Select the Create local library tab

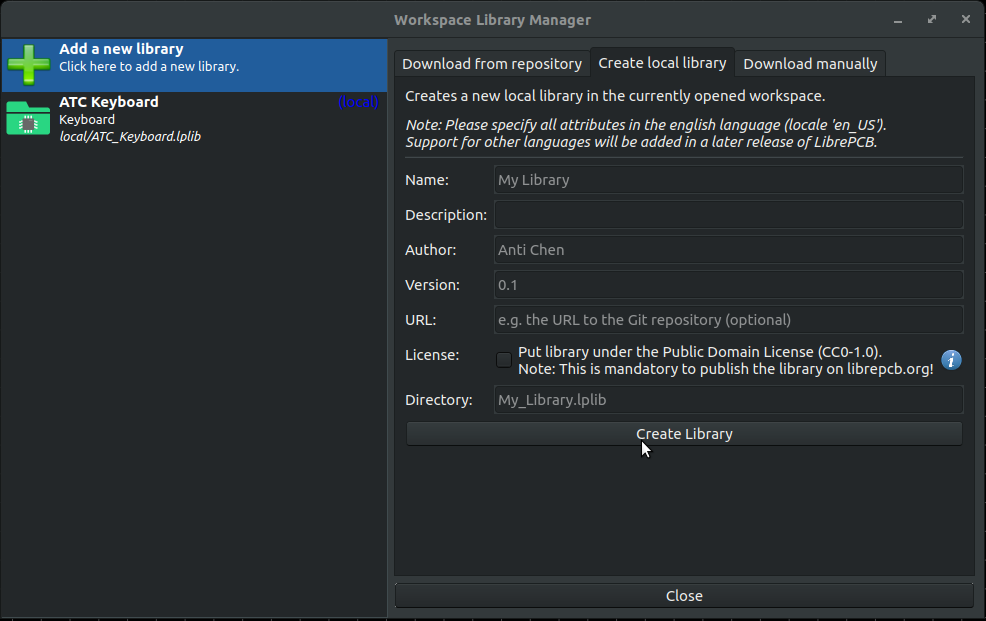[x=662, y=63]
